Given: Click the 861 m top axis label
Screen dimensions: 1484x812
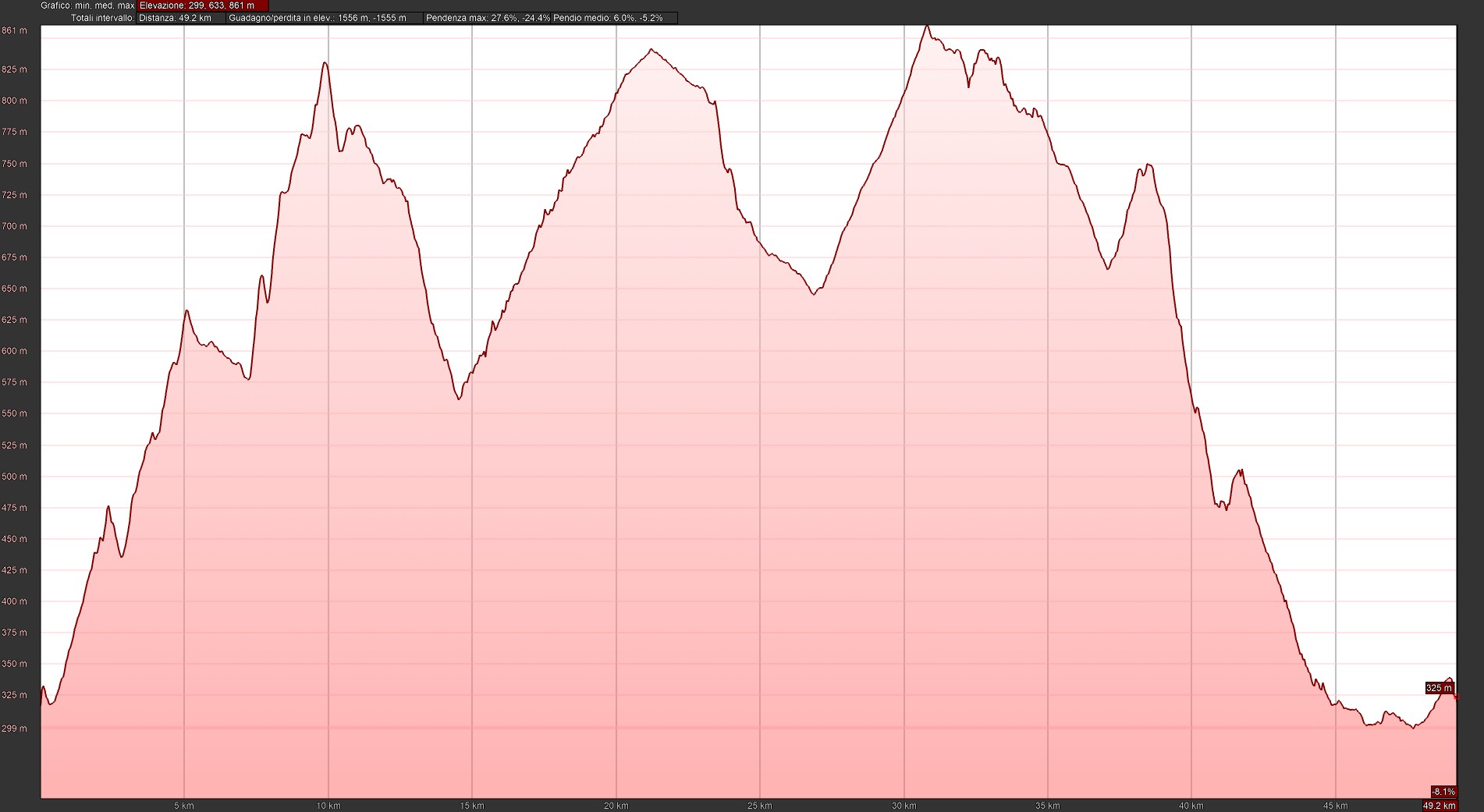Looking at the screenshot, I should pos(14,31).
